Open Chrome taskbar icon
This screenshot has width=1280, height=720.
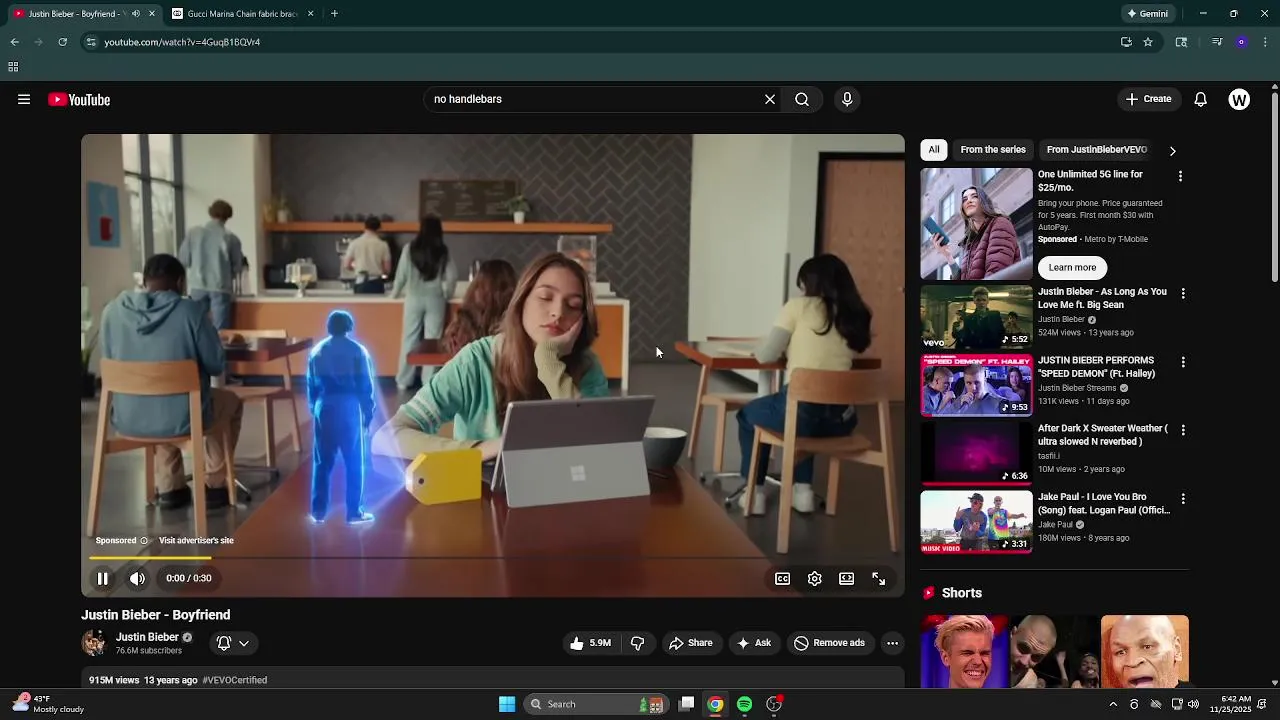[x=715, y=704]
